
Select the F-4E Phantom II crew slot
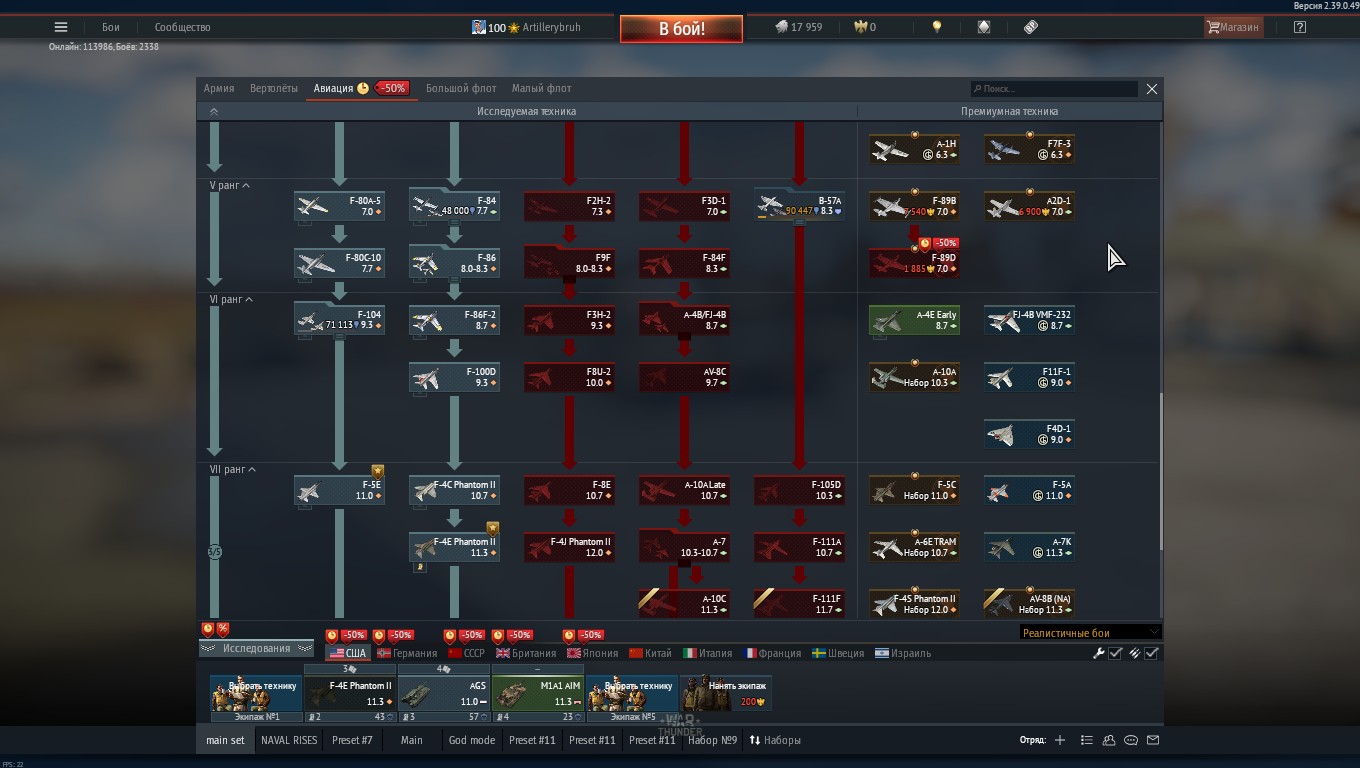click(349, 693)
